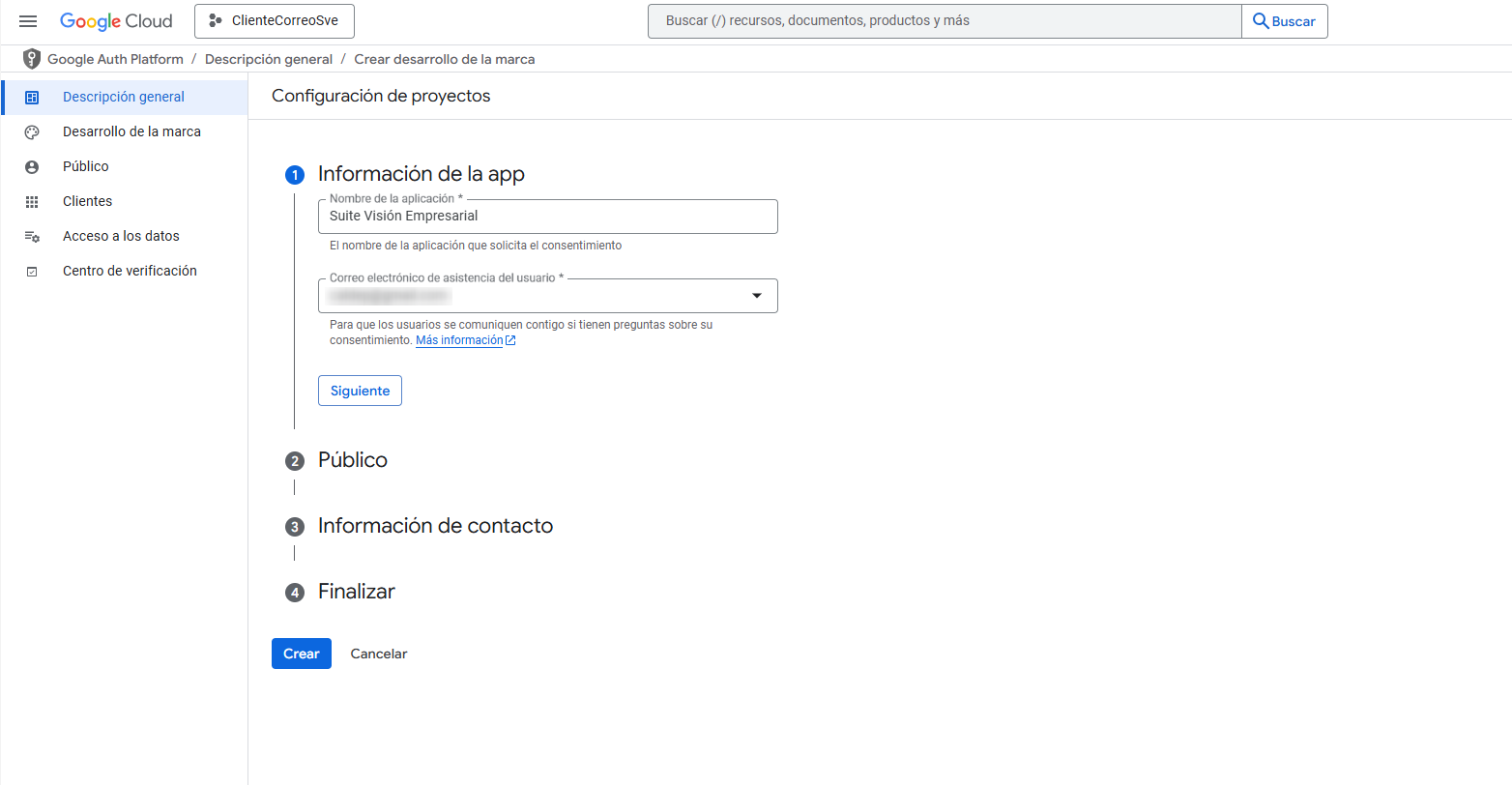Click the Desarrollo de la marca palette icon
The height and width of the screenshot is (785, 1512).
point(32,132)
